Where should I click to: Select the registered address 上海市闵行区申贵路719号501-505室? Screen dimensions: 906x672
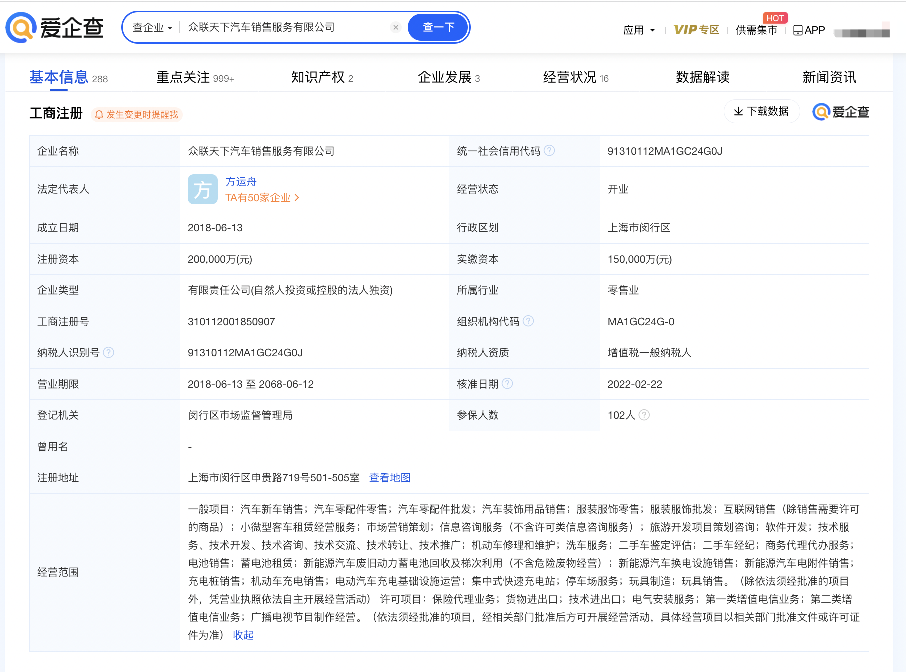click(273, 477)
